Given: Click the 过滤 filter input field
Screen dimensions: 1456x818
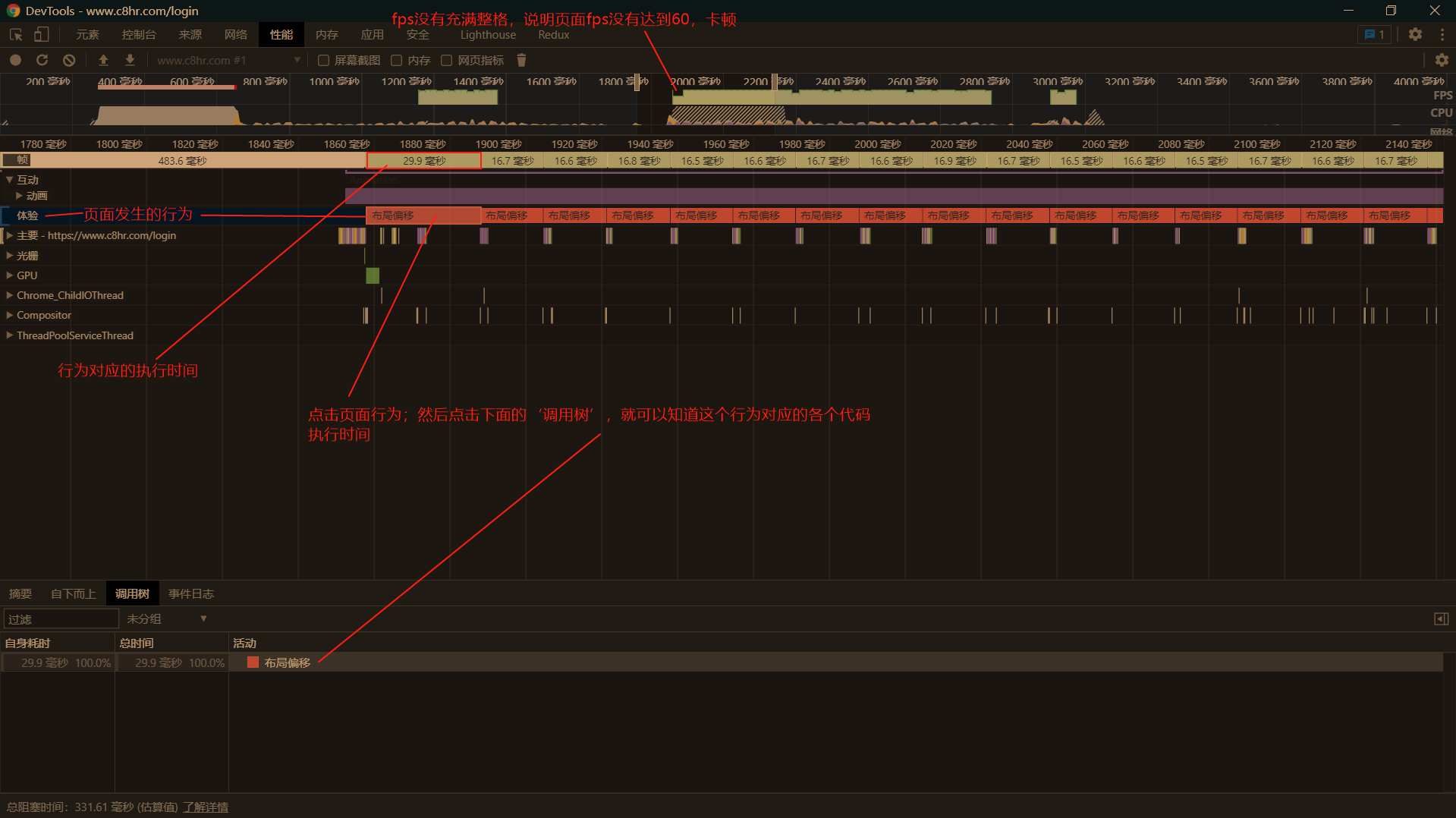Looking at the screenshot, I should (61, 619).
